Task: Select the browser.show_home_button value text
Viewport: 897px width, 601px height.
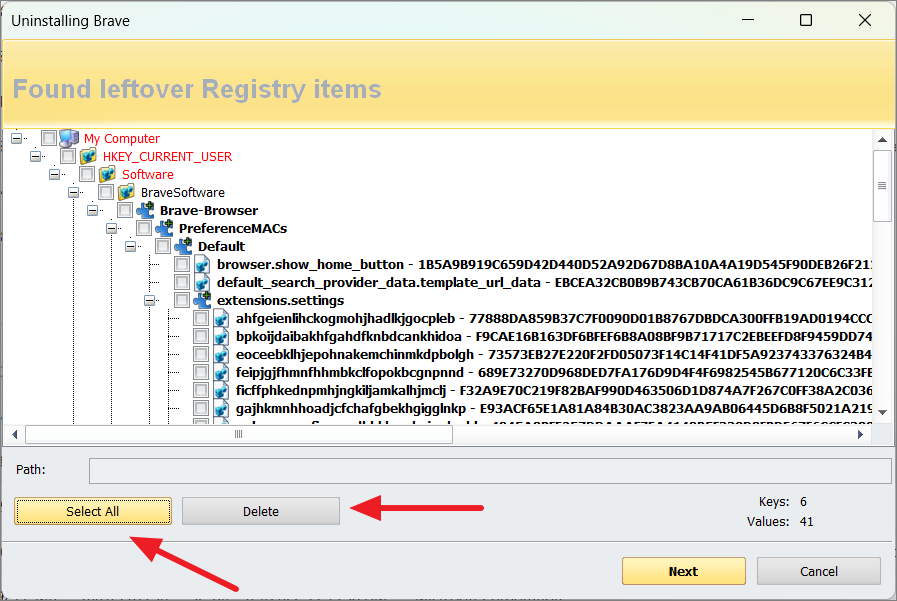Action: 544,265
